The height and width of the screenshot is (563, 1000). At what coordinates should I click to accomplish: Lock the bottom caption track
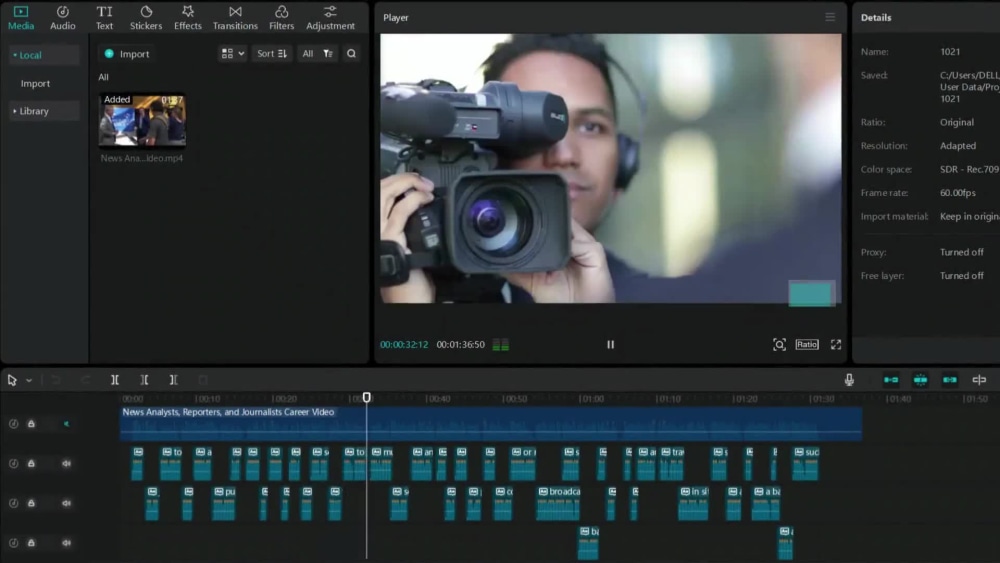click(31, 543)
